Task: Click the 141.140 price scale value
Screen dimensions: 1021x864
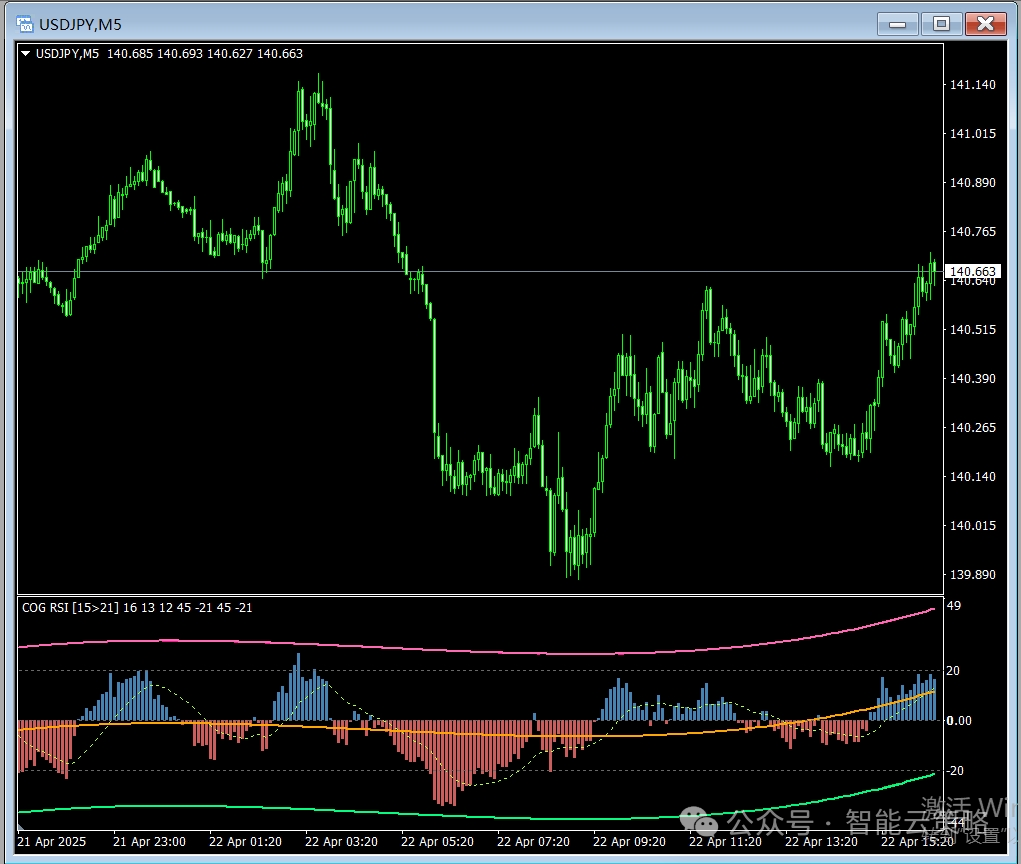Action: 972,85
